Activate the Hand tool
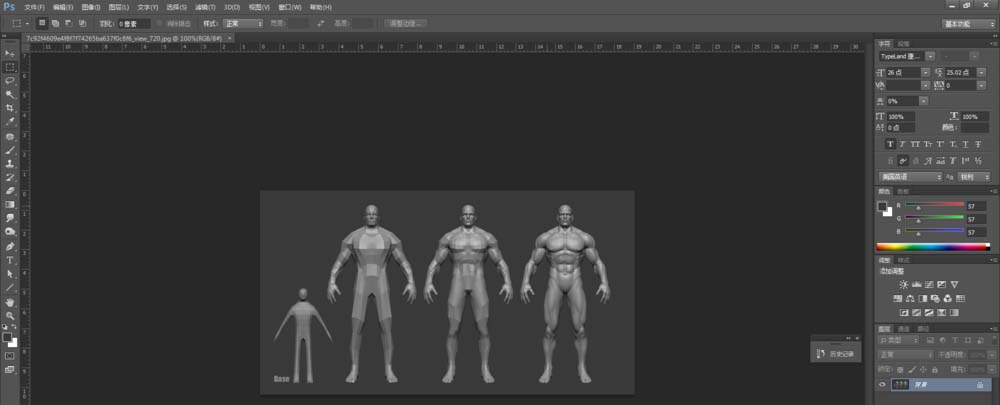The width and height of the screenshot is (1000, 405). [10, 301]
